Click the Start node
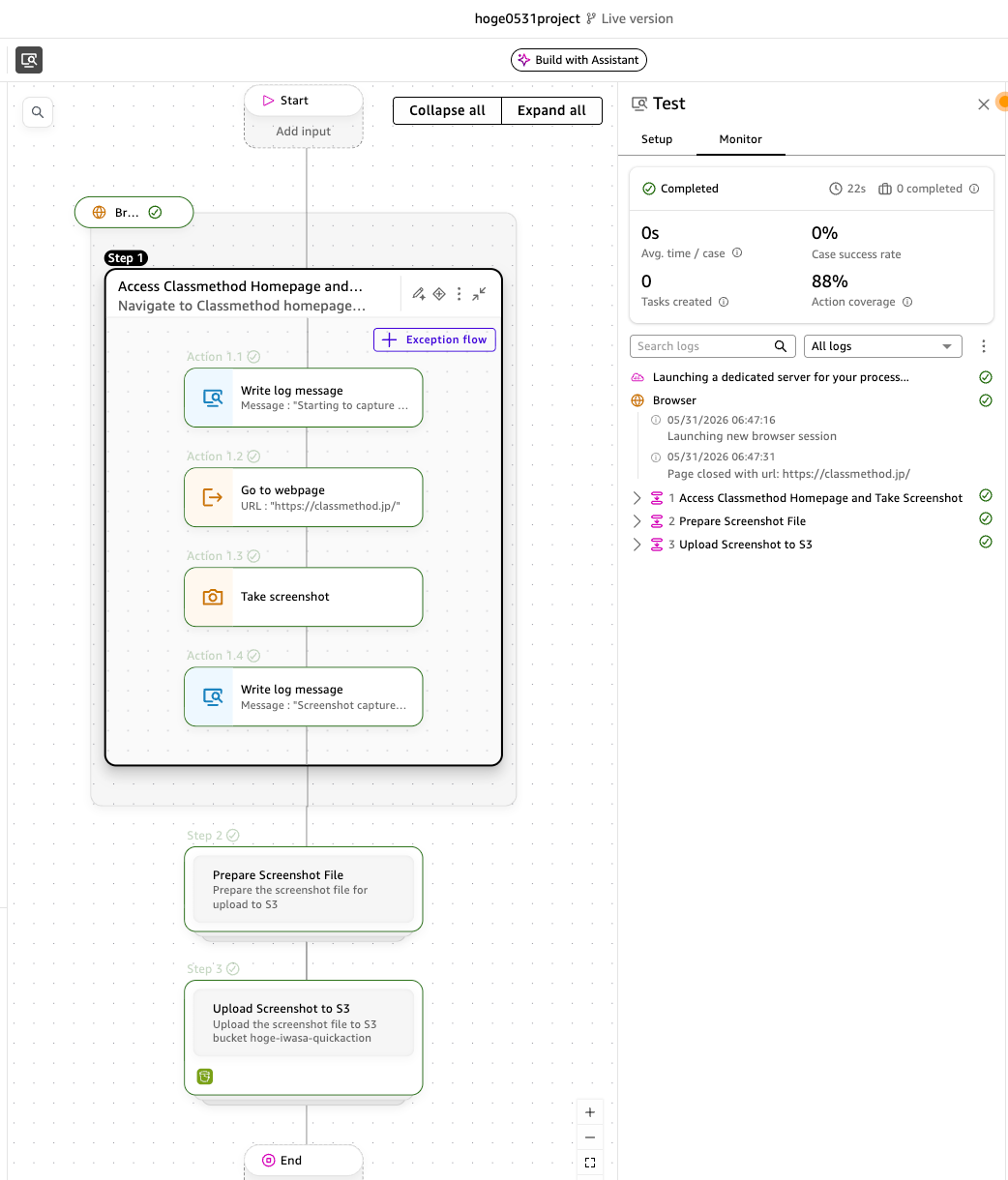Screen dimensions: 1008x1180 point(304,101)
